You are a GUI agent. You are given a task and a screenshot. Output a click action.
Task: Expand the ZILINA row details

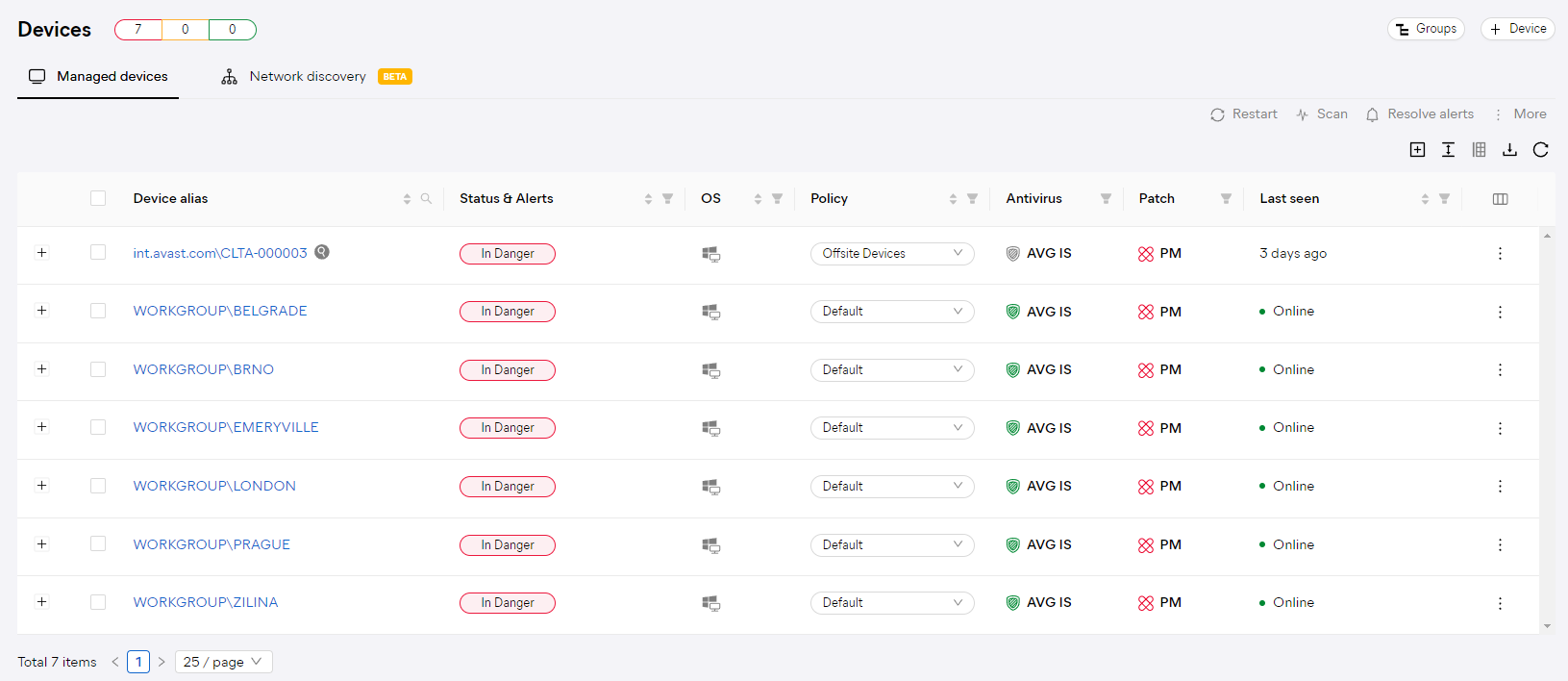pyautogui.click(x=41, y=602)
